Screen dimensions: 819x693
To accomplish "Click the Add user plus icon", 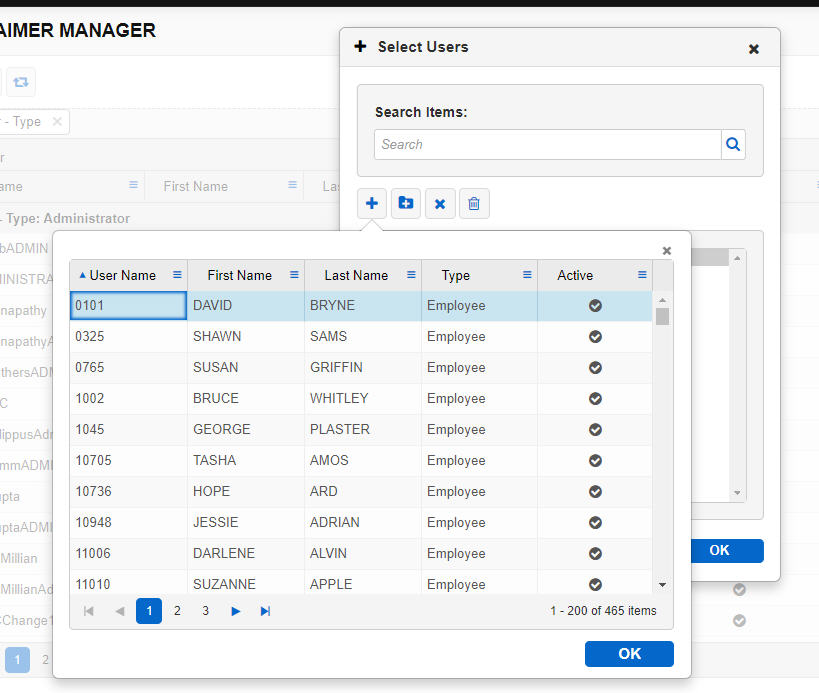I will point(371,203).
